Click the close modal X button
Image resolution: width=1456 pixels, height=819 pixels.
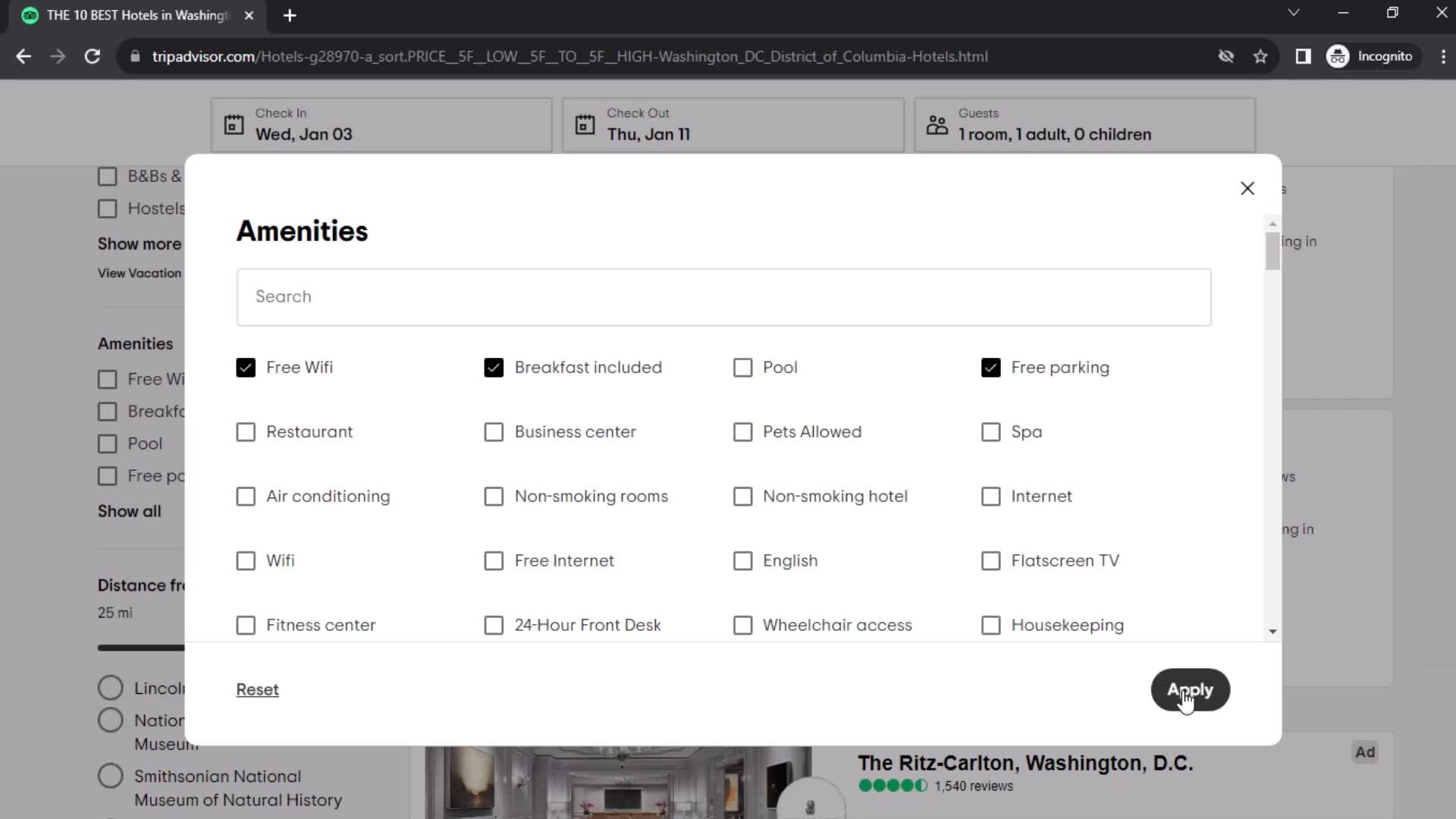[1247, 189]
